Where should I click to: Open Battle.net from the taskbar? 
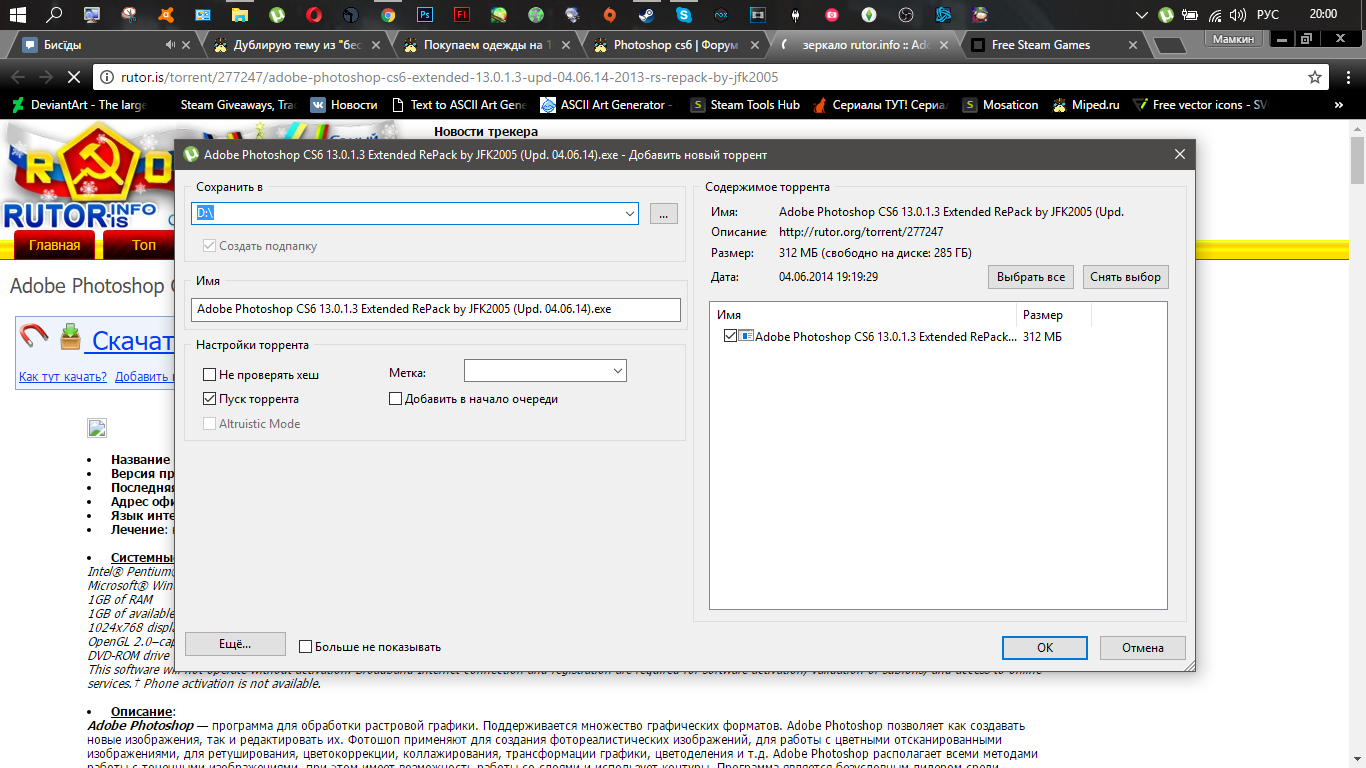943,15
